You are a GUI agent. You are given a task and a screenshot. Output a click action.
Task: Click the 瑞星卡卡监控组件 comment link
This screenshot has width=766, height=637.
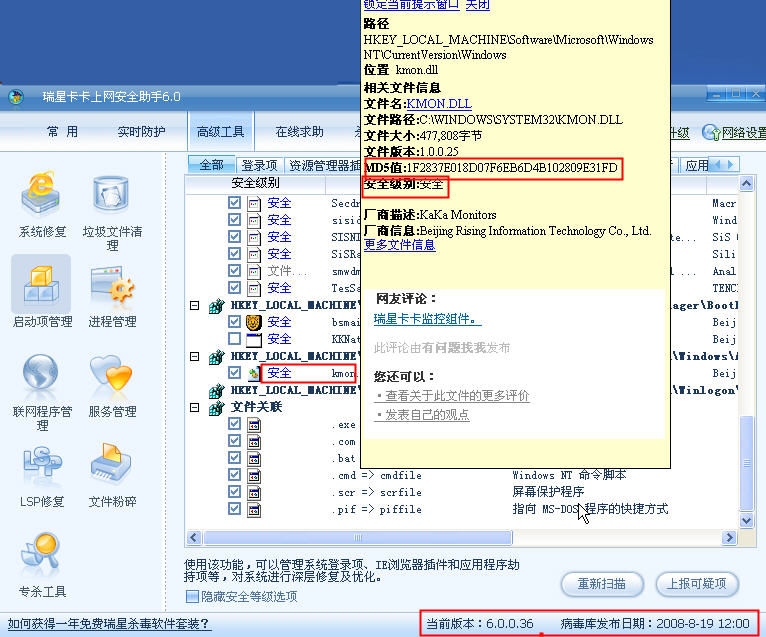(427, 319)
